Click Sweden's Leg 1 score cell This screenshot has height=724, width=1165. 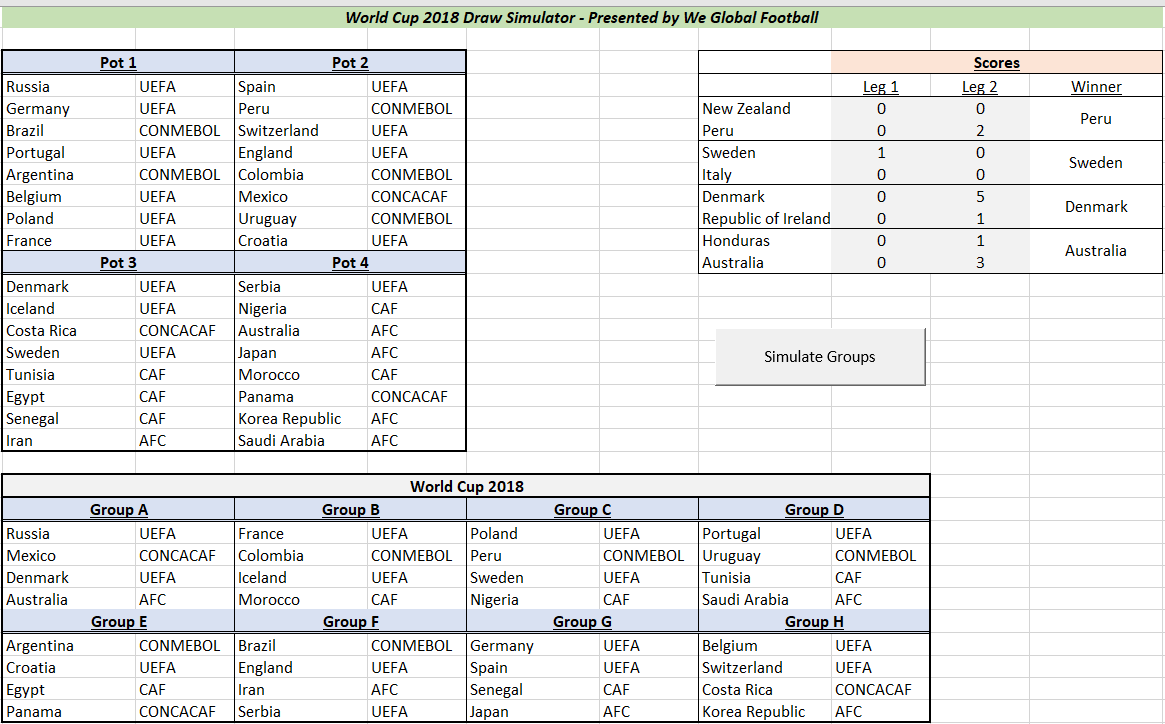pyautogui.click(x=880, y=153)
